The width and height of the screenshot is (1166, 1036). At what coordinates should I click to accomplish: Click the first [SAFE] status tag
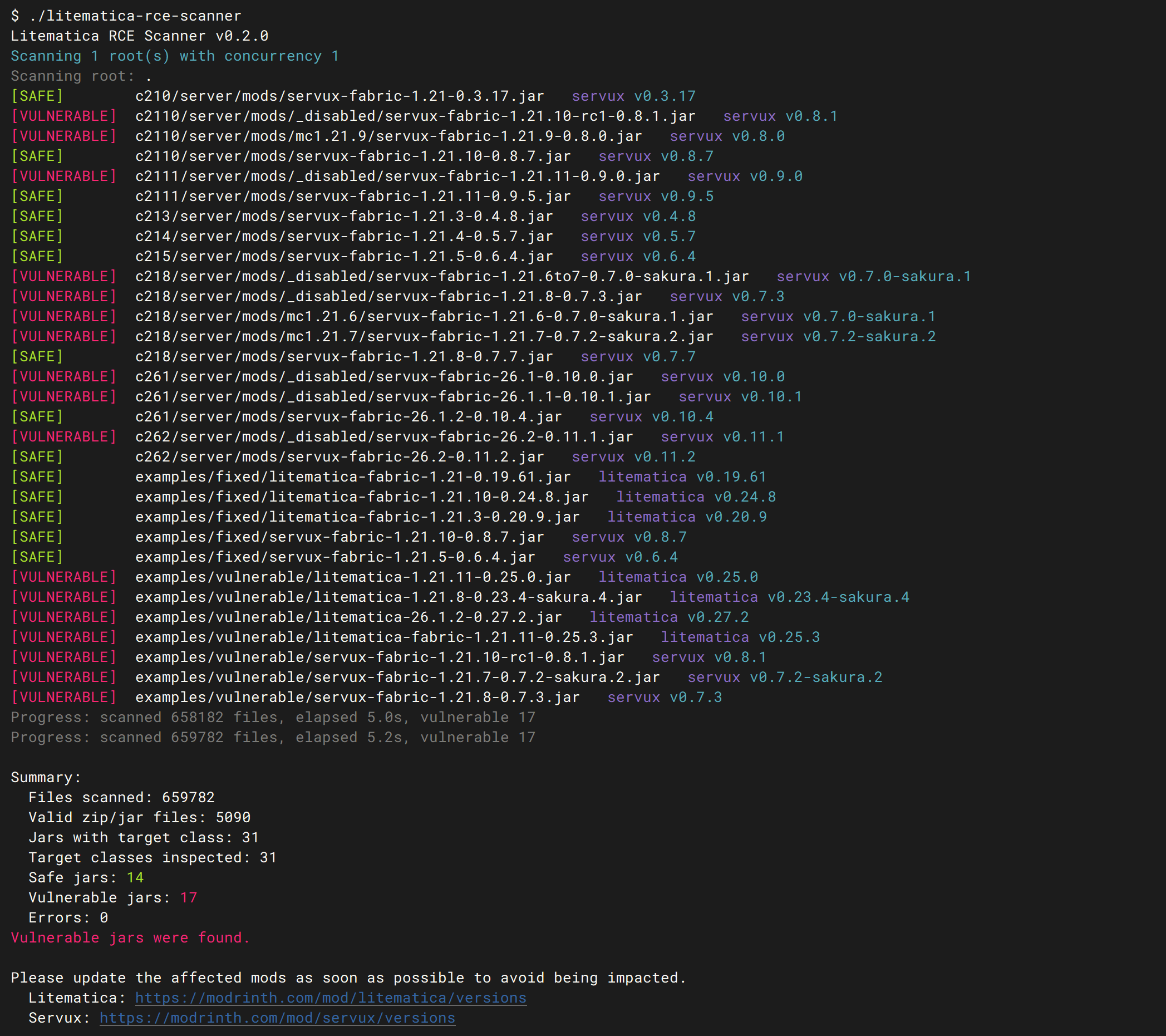click(x=37, y=96)
